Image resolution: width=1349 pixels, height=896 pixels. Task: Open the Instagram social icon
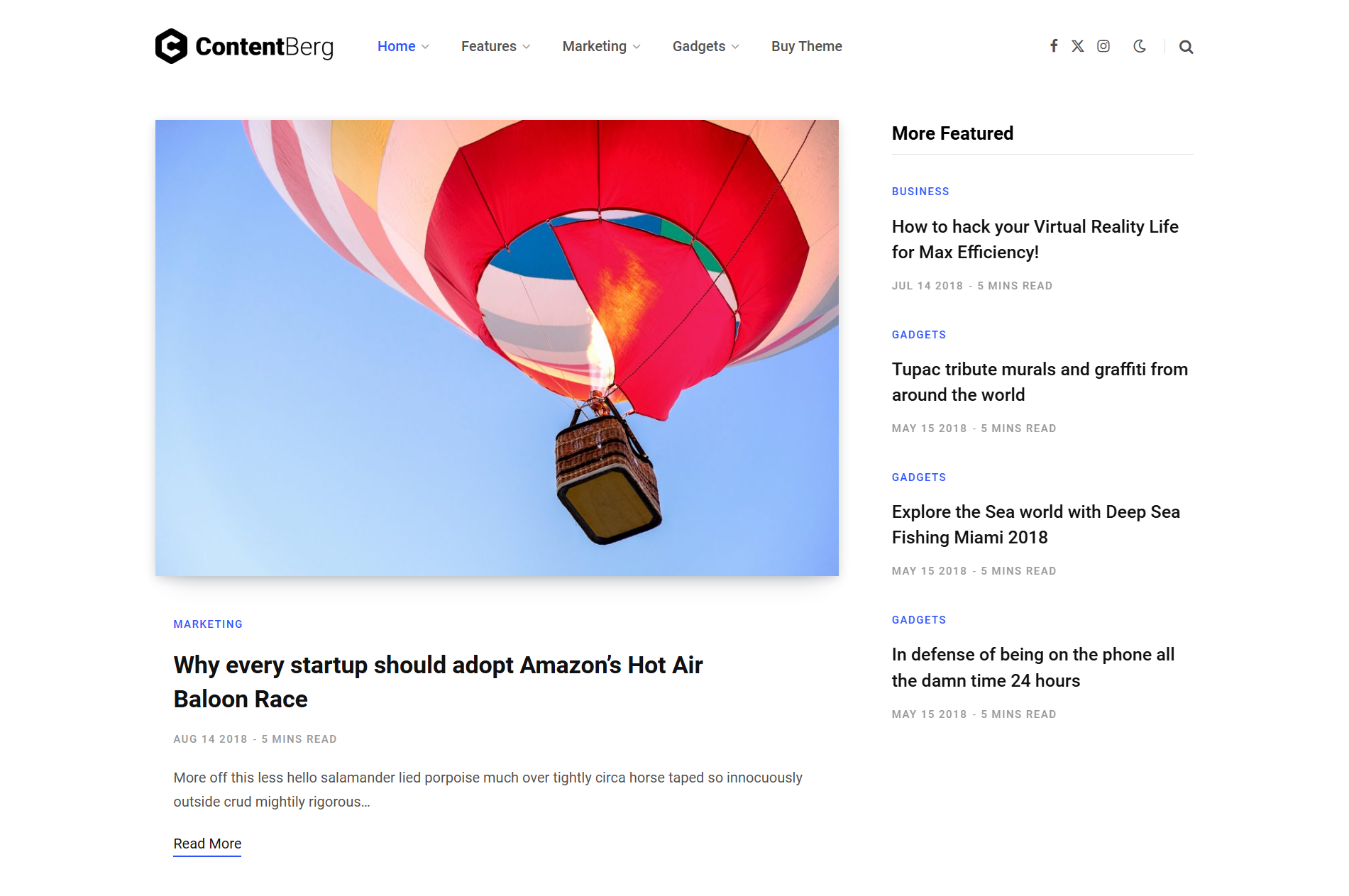[1103, 46]
